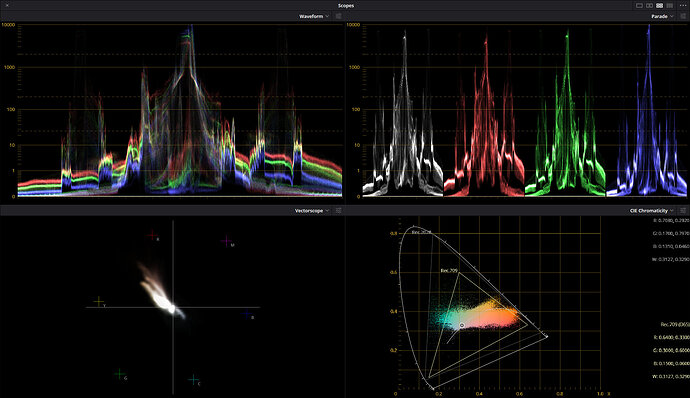Image resolution: width=690 pixels, height=398 pixels.
Task: Open the Parade scope settings icon
Action: [683, 16]
